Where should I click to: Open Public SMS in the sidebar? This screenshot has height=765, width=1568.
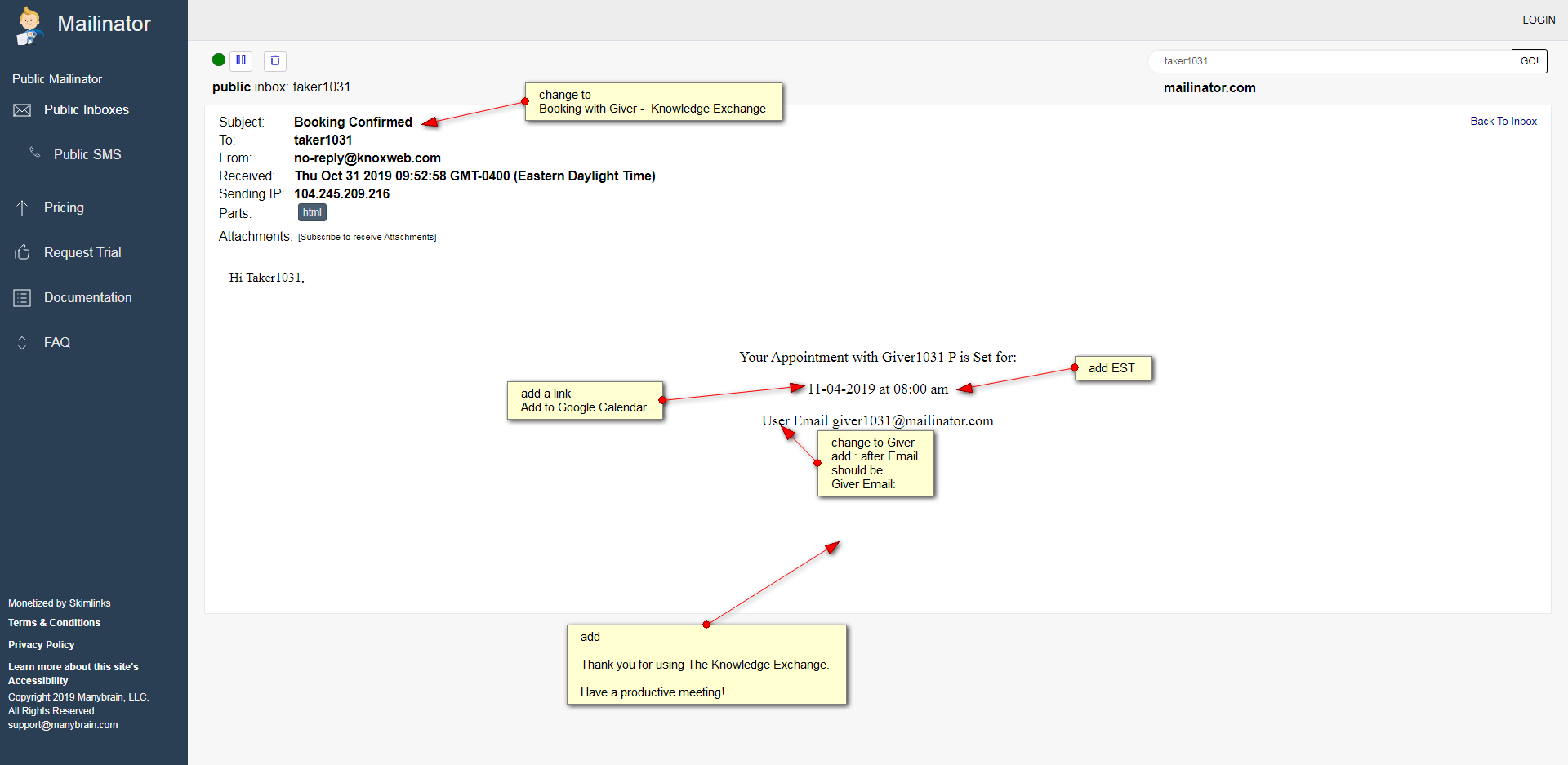(87, 155)
